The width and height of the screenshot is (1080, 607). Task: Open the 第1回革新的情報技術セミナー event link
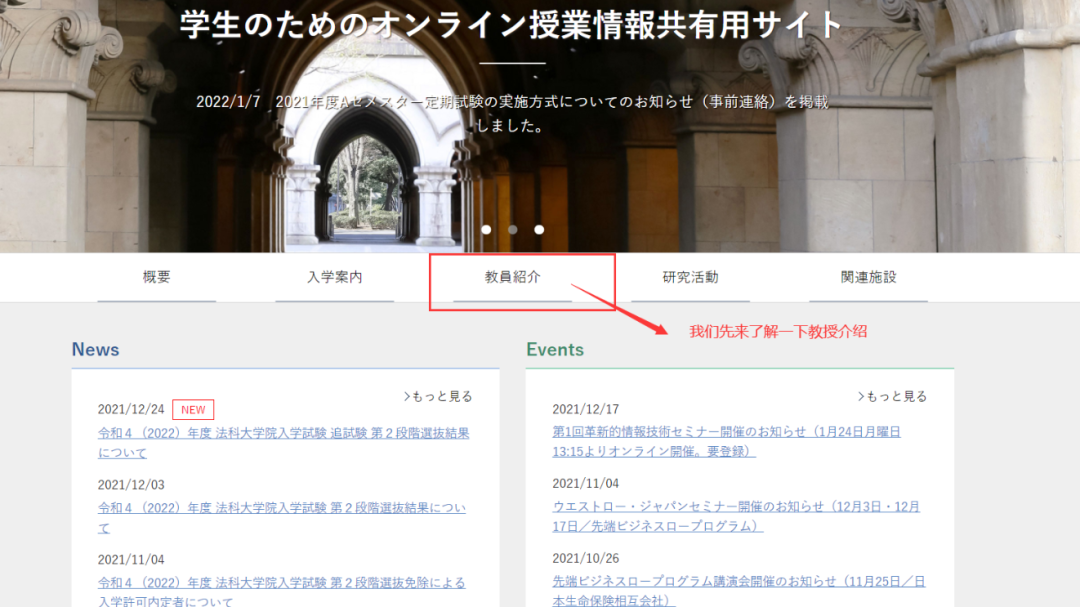point(727,441)
